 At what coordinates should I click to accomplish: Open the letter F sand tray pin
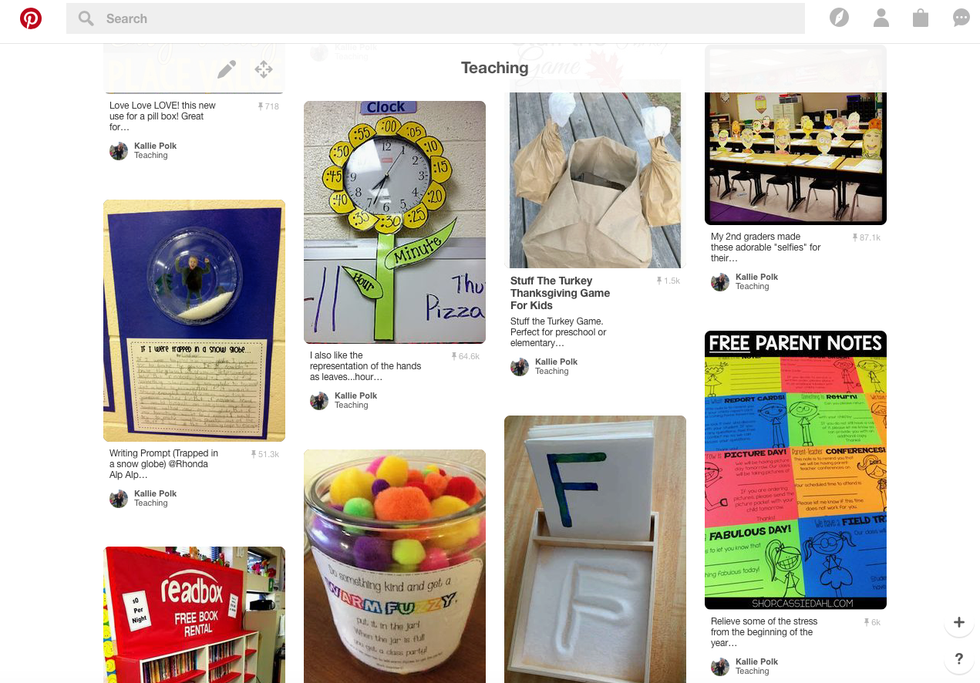point(594,549)
